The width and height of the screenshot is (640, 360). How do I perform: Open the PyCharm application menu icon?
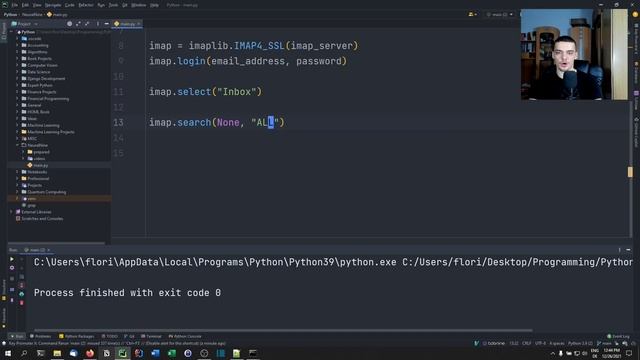(4, 5)
